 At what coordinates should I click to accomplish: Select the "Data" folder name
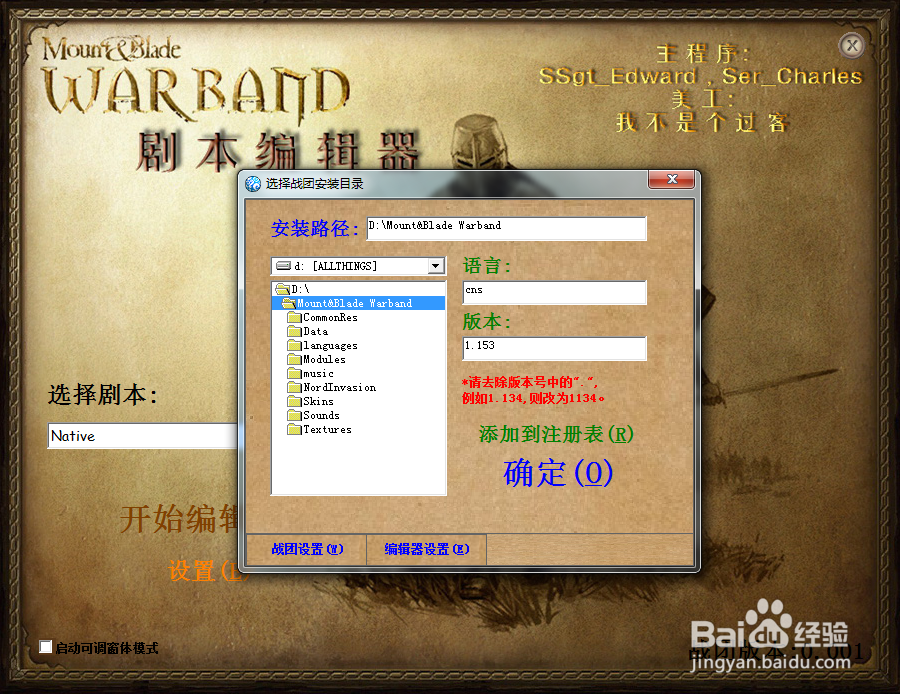coord(316,331)
